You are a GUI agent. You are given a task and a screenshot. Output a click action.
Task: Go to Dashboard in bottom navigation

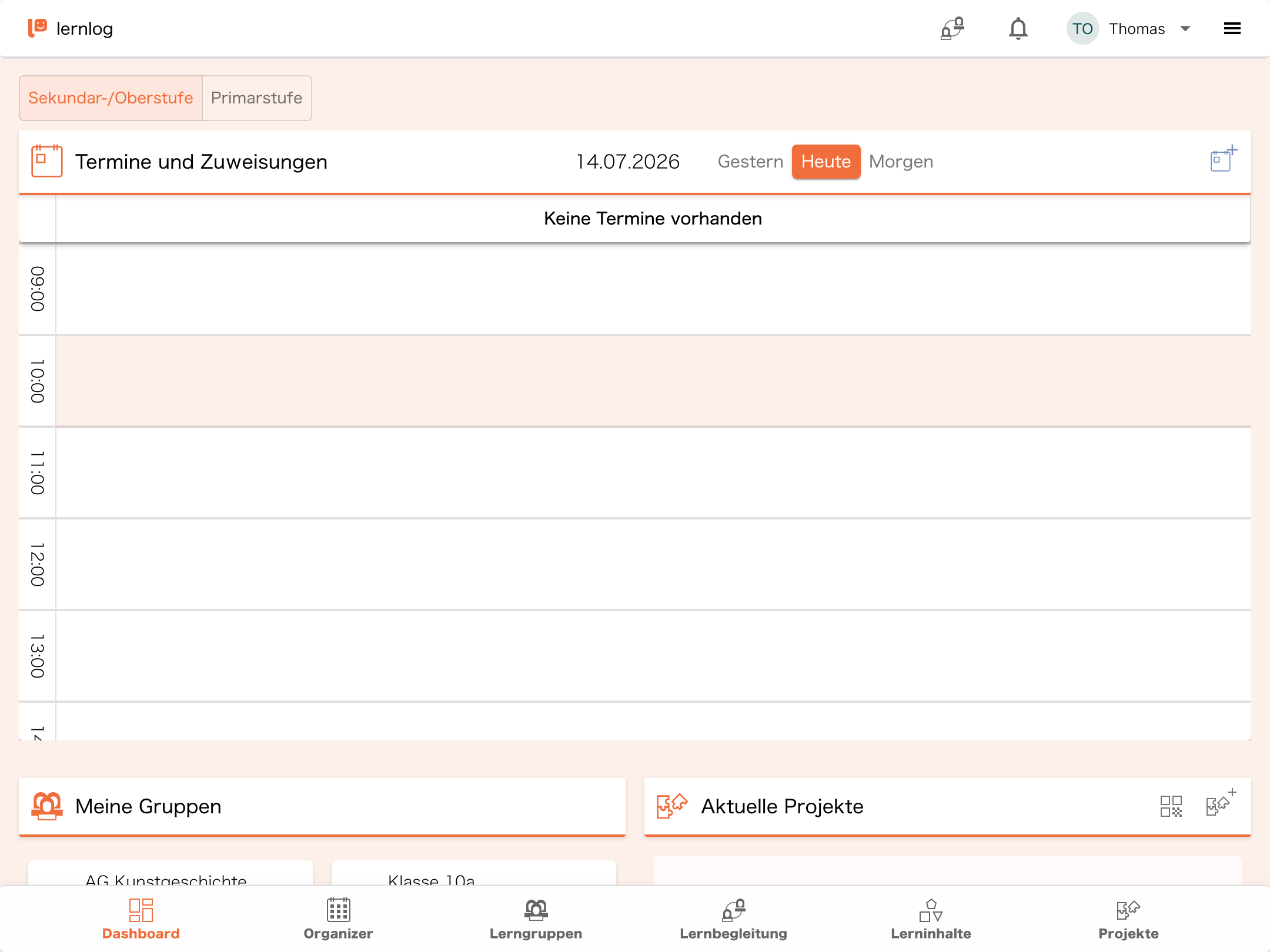tap(141, 920)
